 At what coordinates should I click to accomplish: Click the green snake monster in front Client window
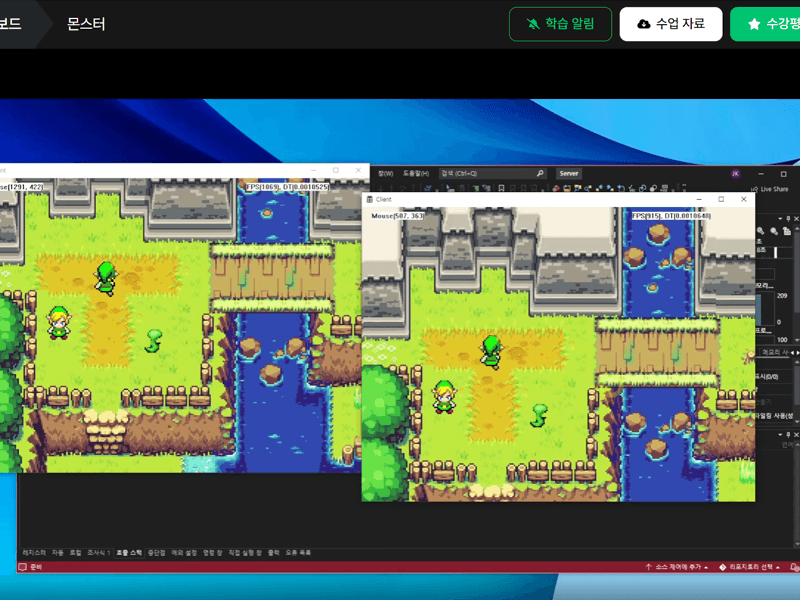pyautogui.click(x=539, y=415)
